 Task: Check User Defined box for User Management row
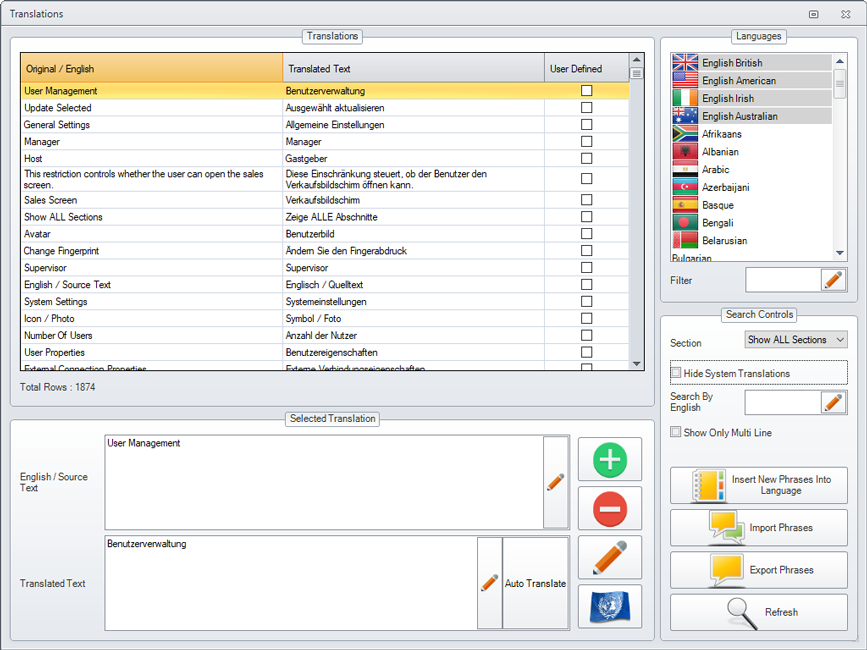click(x=586, y=91)
